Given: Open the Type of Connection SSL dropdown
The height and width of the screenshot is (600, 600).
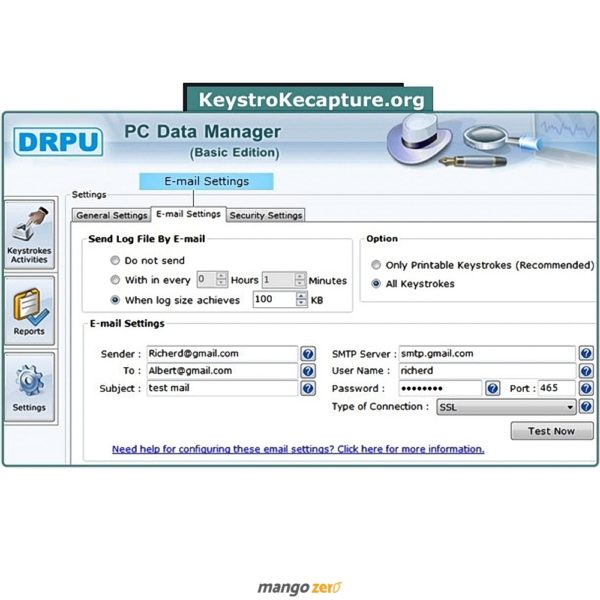Looking at the screenshot, I should (x=506, y=407).
